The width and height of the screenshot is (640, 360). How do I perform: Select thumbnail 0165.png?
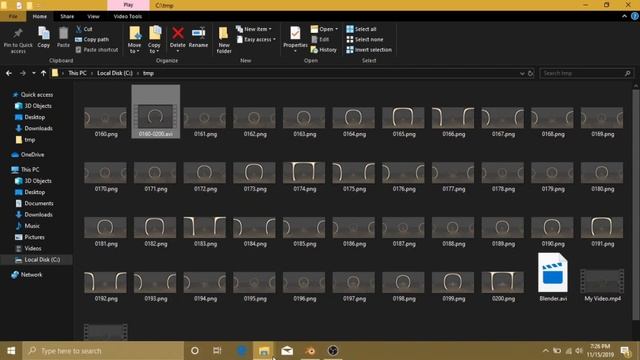(x=403, y=121)
